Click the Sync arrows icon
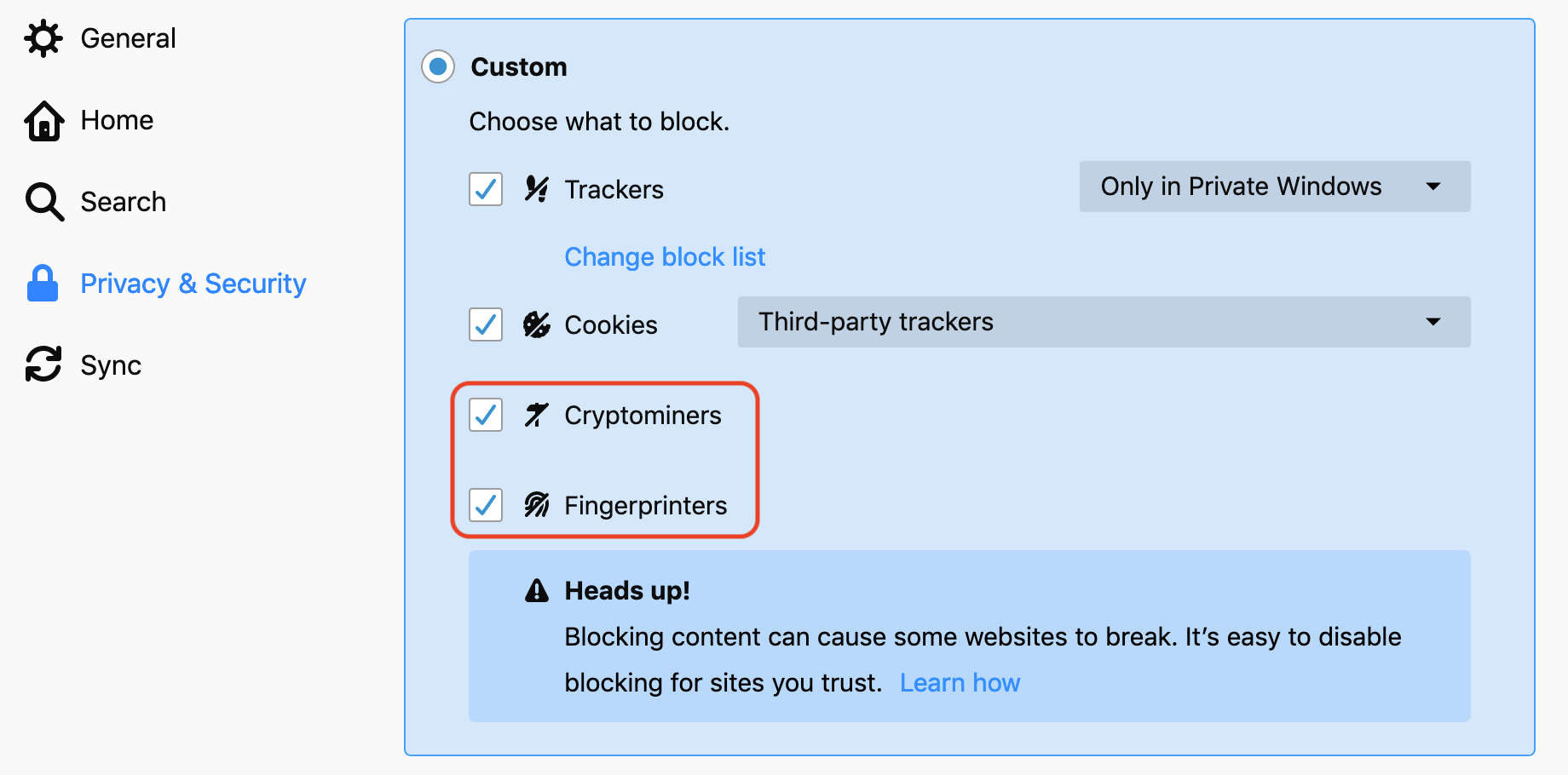Image resolution: width=1568 pixels, height=775 pixels. point(43,365)
